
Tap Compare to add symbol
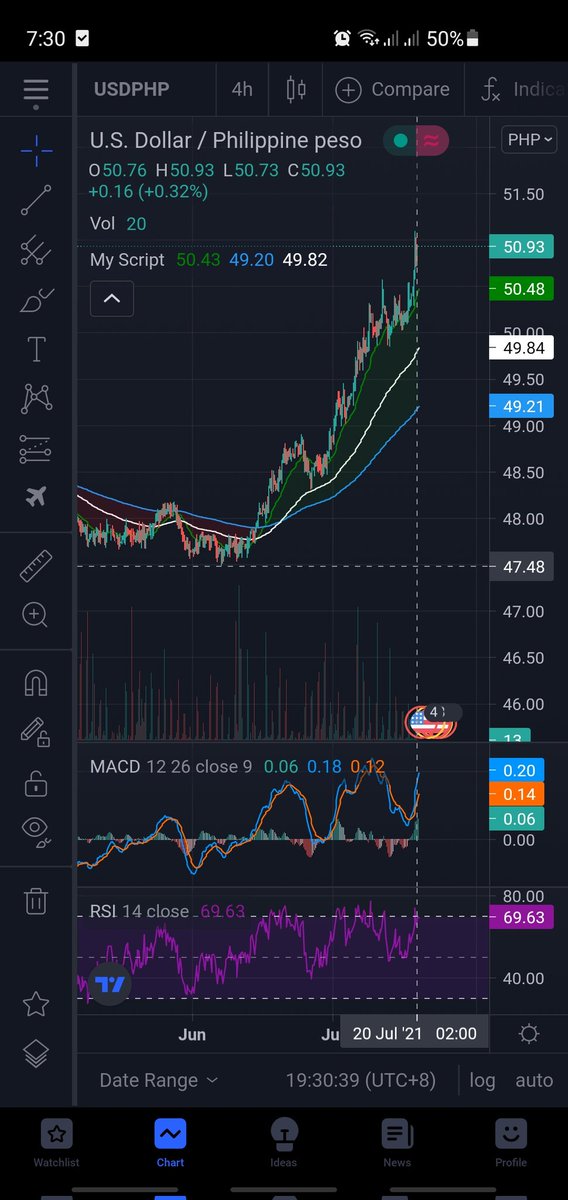point(393,89)
